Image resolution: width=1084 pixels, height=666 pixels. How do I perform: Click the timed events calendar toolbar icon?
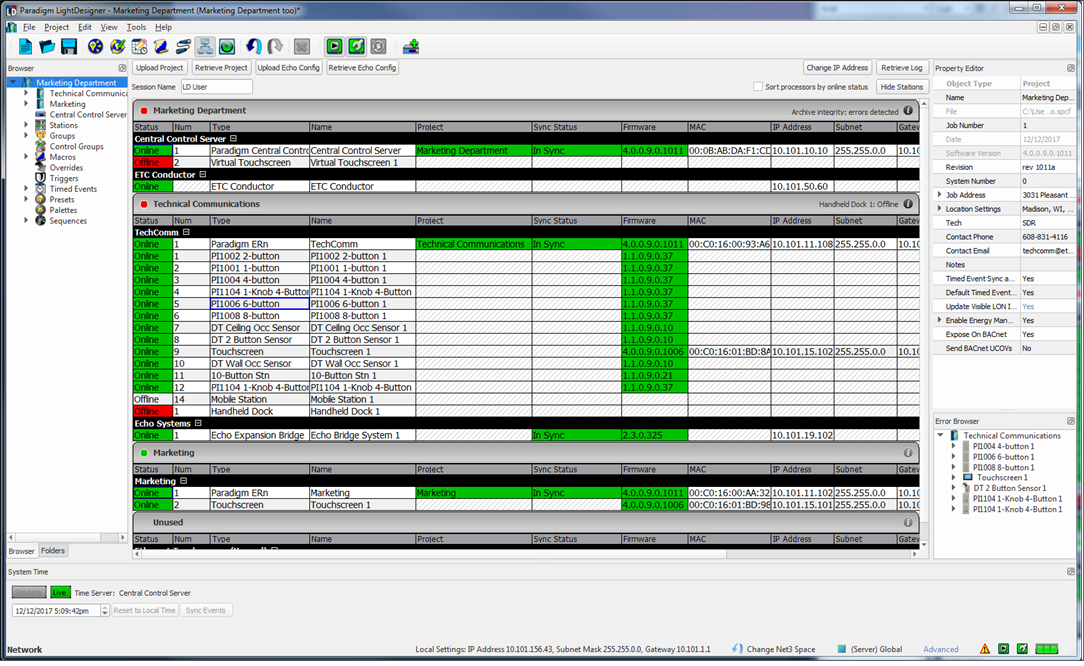click(139, 46)
